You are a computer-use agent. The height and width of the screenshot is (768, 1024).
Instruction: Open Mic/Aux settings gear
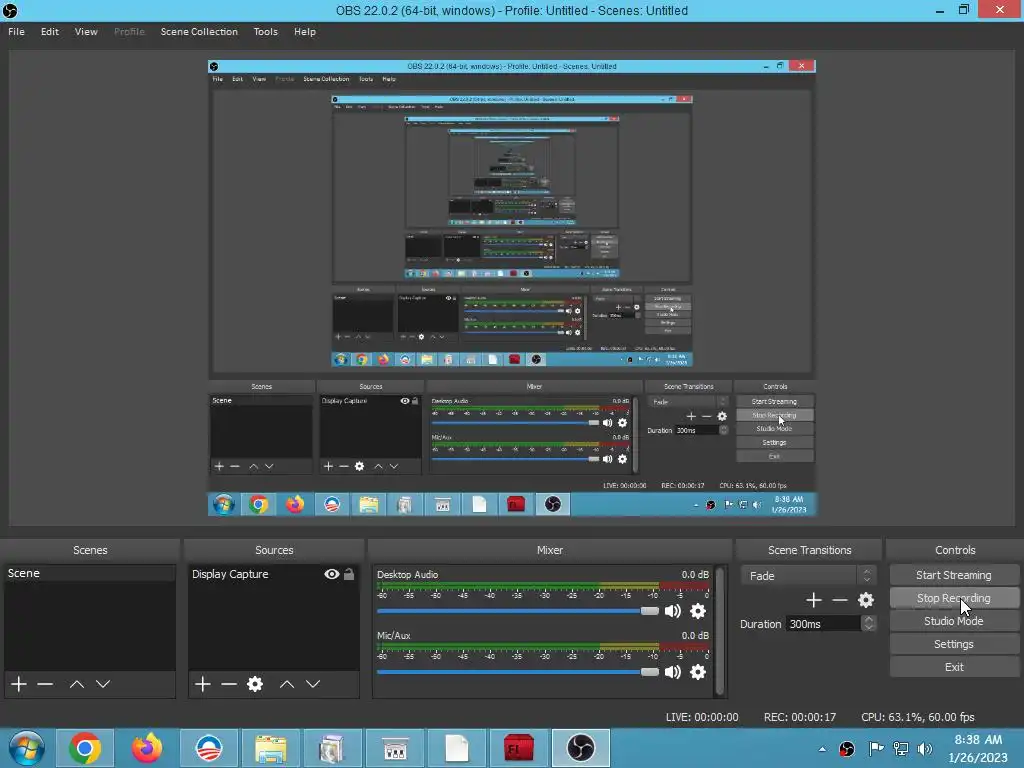[x=697, y=671]
